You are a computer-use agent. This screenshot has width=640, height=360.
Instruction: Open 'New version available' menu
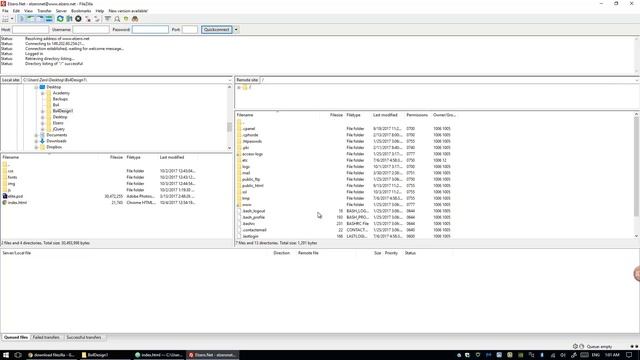128,11
